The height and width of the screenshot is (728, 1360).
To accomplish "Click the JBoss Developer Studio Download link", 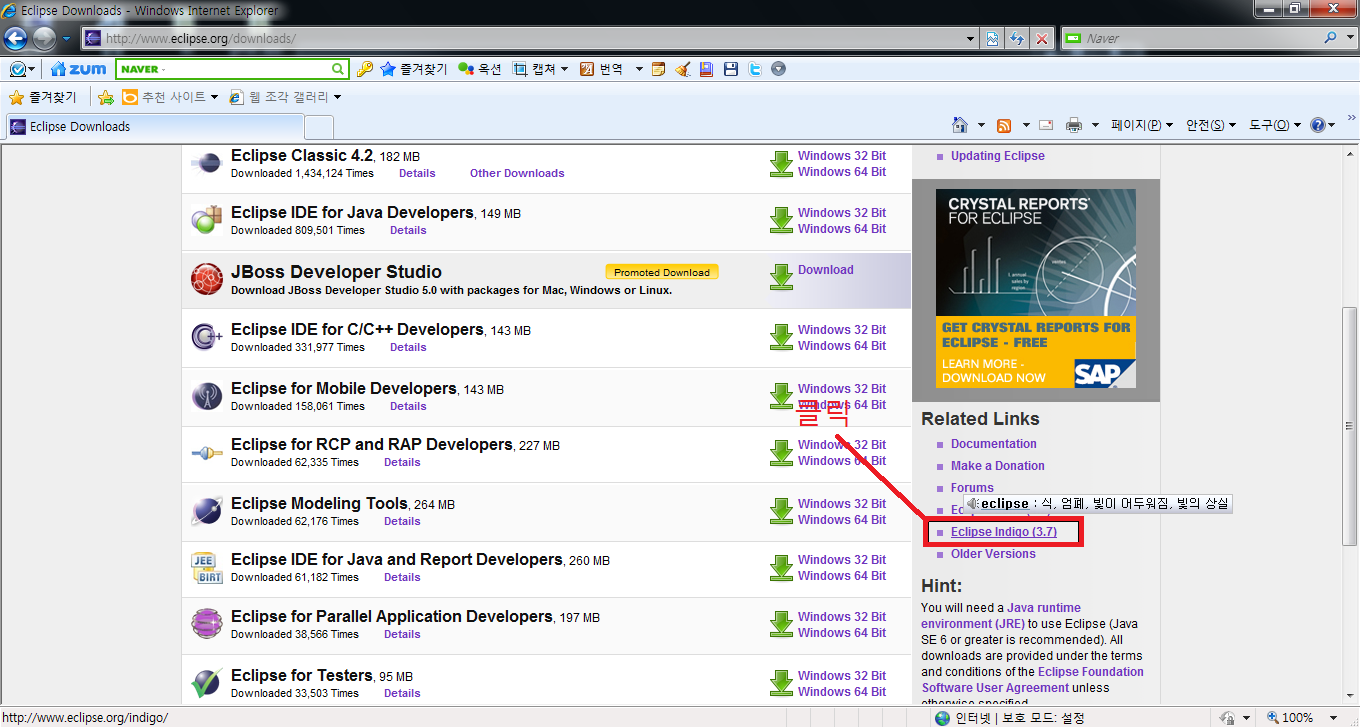I will pyautogui.click(x=825, y=270).
